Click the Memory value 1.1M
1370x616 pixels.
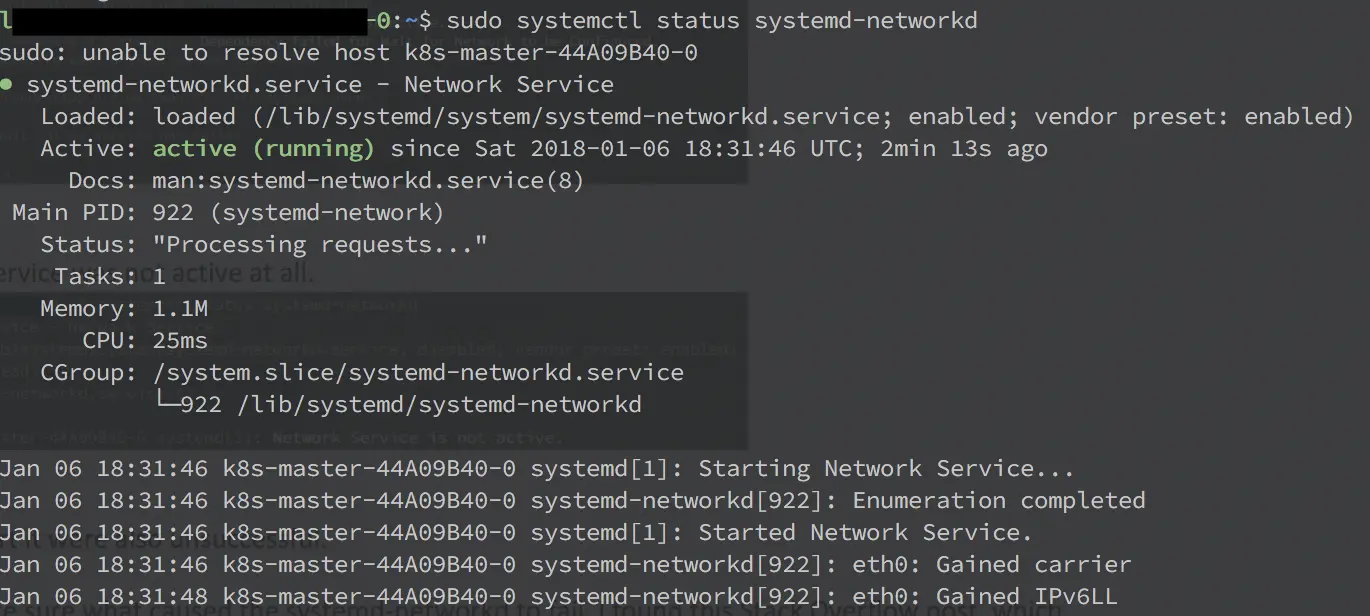click(x=180, y=309)
